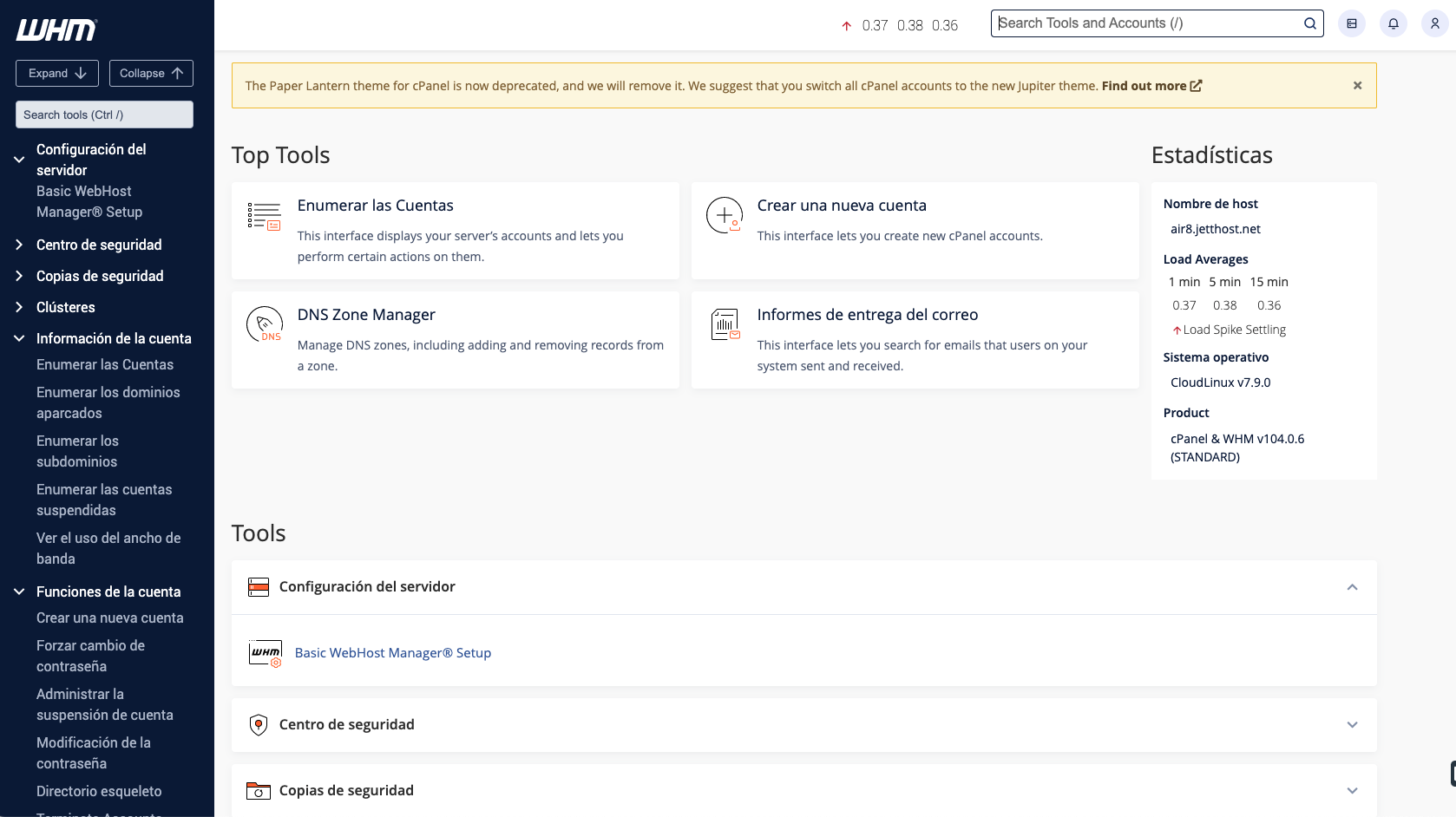This screenshot has height=817, width=1456.
Task: Open Crear una nueva cuenta top tool card title
Action: pyautogui.click(x=842, y=206)
